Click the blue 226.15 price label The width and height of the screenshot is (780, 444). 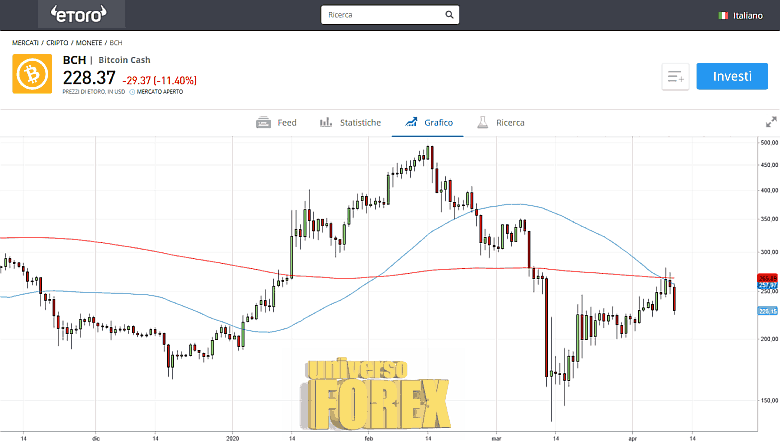coord(768,310)
